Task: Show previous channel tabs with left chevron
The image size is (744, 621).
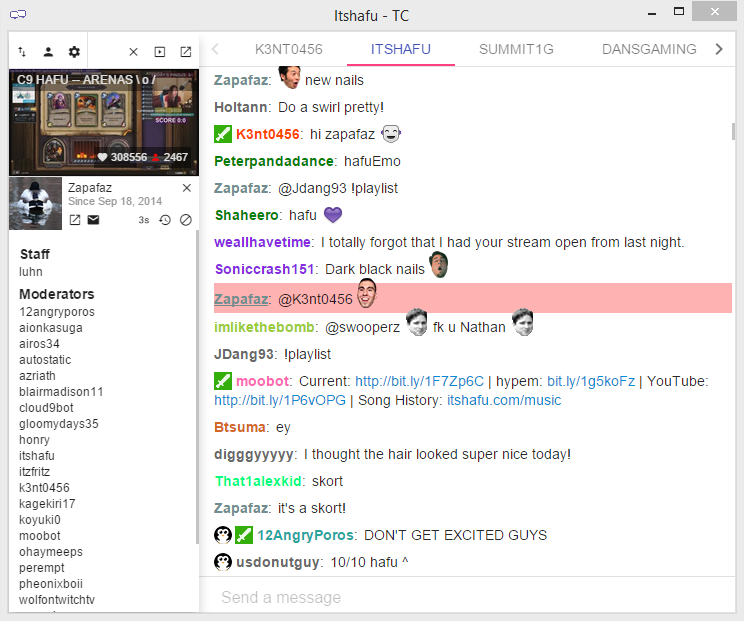Action: click(215, 49)
